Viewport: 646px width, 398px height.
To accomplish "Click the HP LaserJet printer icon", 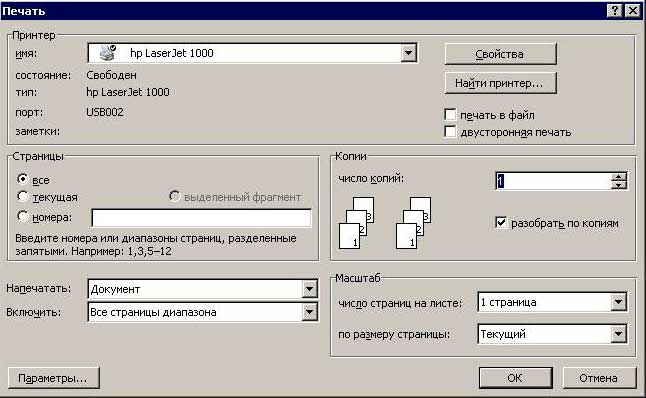I will [x=108, y=53].
